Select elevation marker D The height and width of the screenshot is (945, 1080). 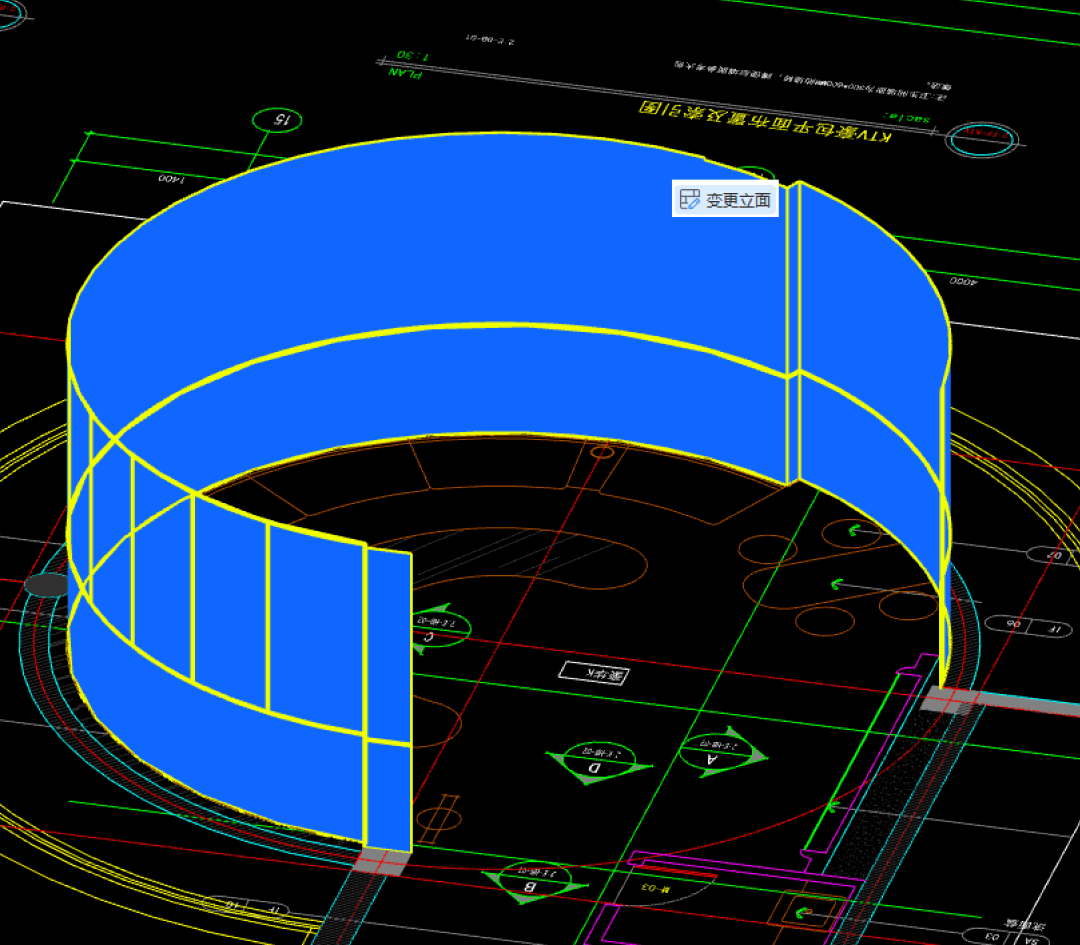pos(594,762)
